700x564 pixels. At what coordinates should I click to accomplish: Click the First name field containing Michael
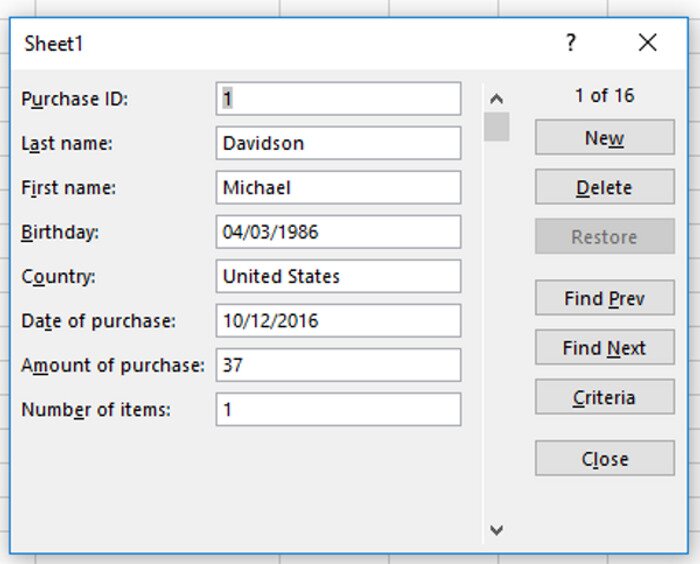point(338,188)
